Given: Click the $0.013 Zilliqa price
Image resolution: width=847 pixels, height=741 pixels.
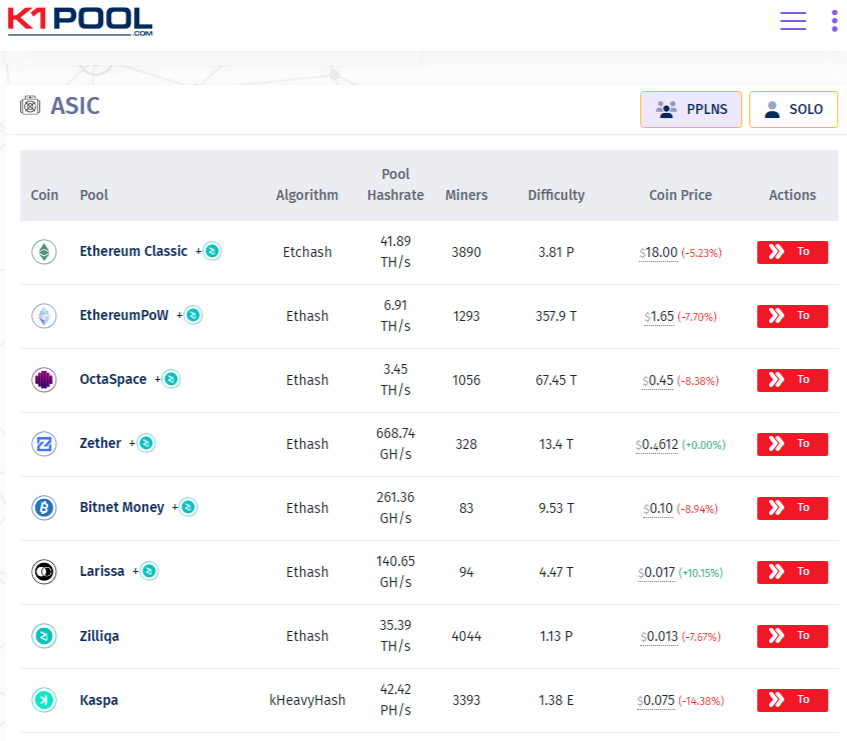Looking at the screenshot, I should [659, 636].
